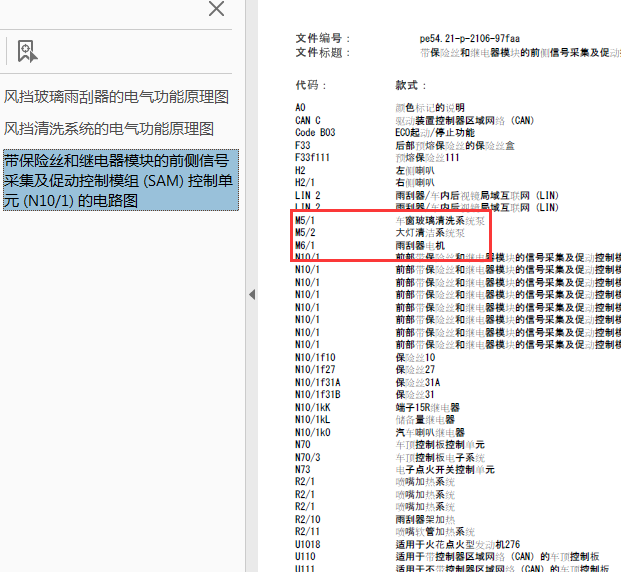Click code N10/1f10
Image resolution: width=621 pixels, height=572 pixels.
(315, 357)
